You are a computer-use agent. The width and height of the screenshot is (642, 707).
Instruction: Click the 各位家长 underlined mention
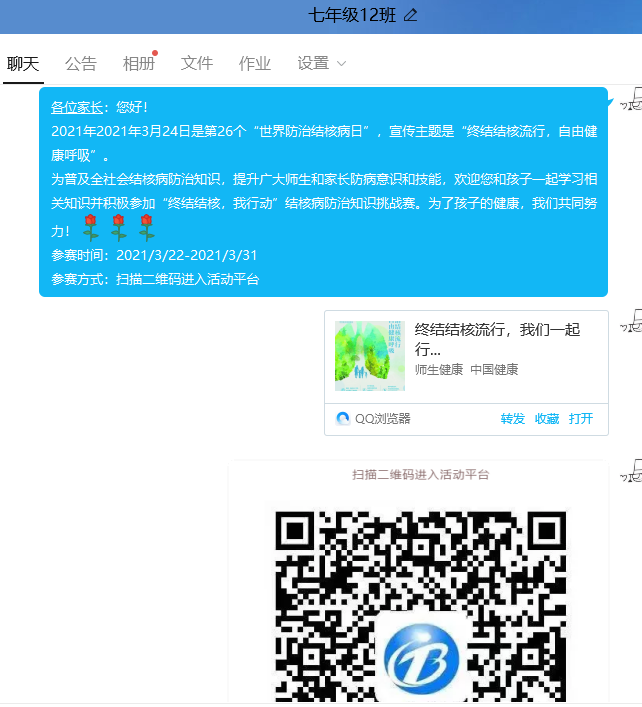77,107
